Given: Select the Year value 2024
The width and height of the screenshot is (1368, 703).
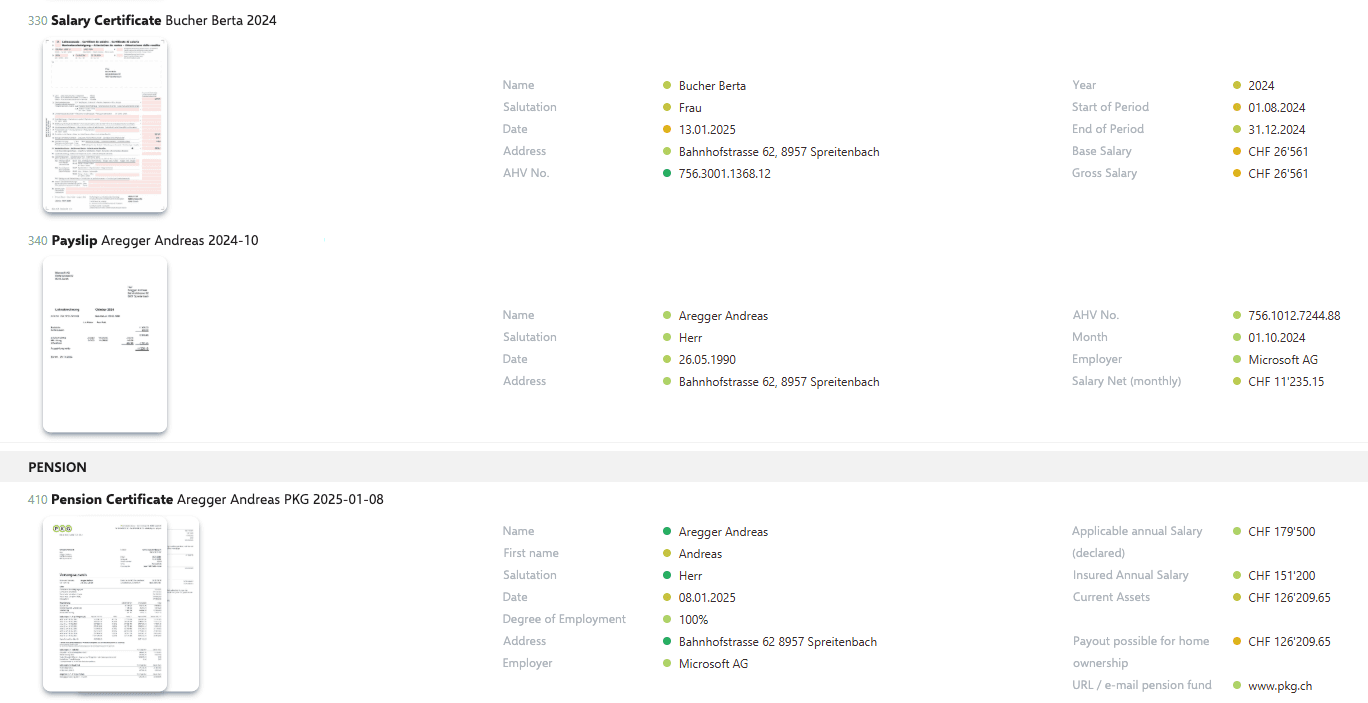Looking at the screenshot, I should (x=1261, y=85).
